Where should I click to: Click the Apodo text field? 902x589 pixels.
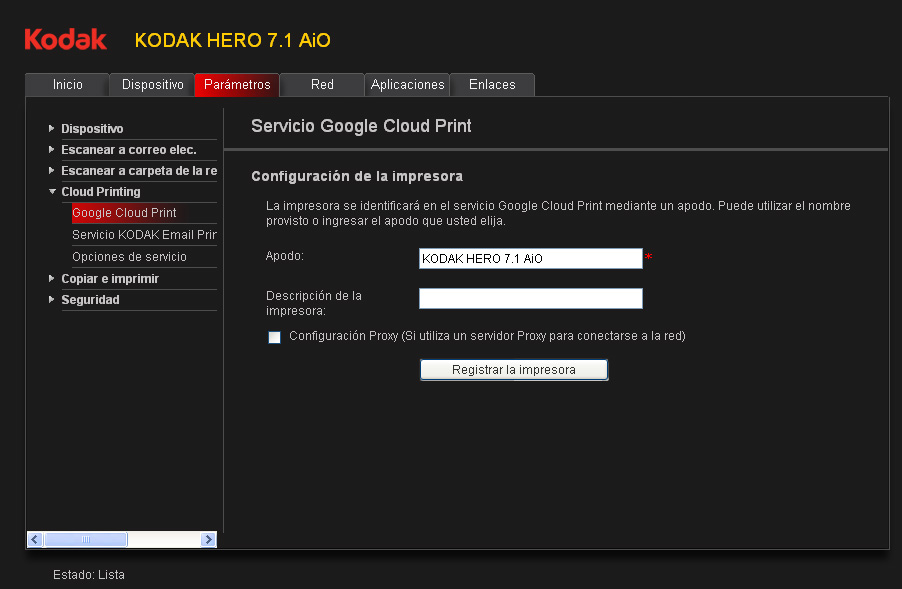tap(530, 258)
